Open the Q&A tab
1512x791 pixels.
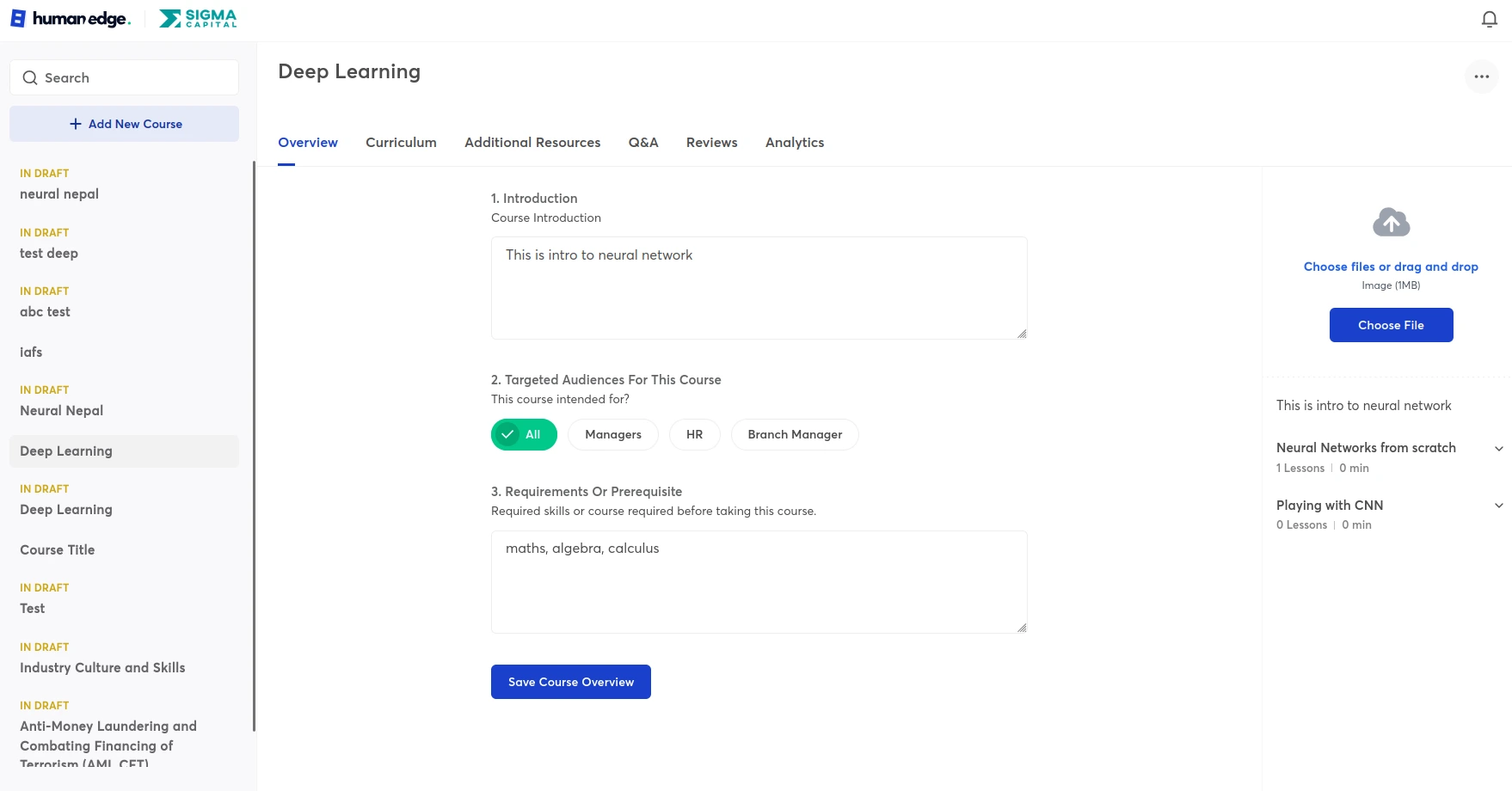pyautogui.click(x=643, y=143)
